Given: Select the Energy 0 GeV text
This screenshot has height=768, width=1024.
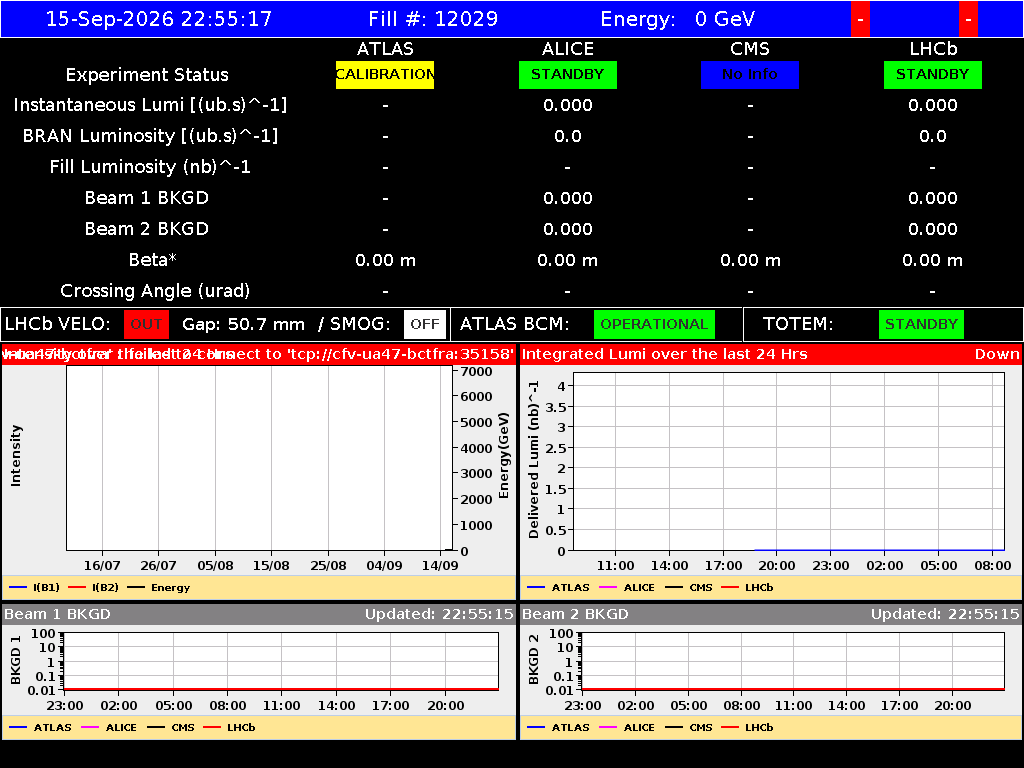Looking at the screenshot, I should [x=677, y=19].
